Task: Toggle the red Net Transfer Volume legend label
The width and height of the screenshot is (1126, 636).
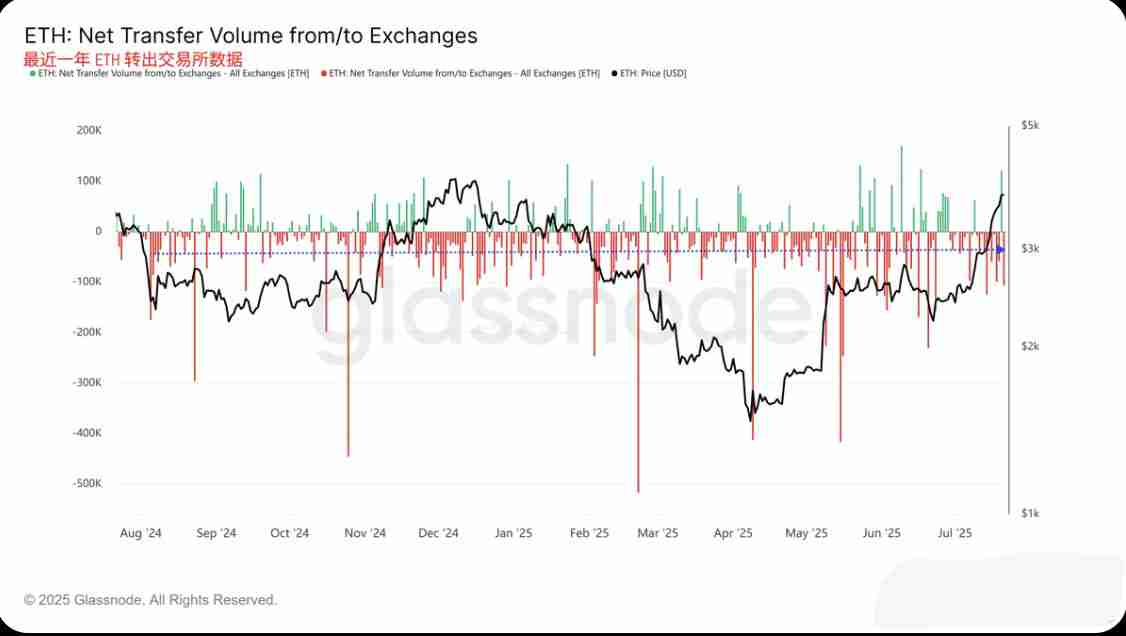Action: point(466,73)
